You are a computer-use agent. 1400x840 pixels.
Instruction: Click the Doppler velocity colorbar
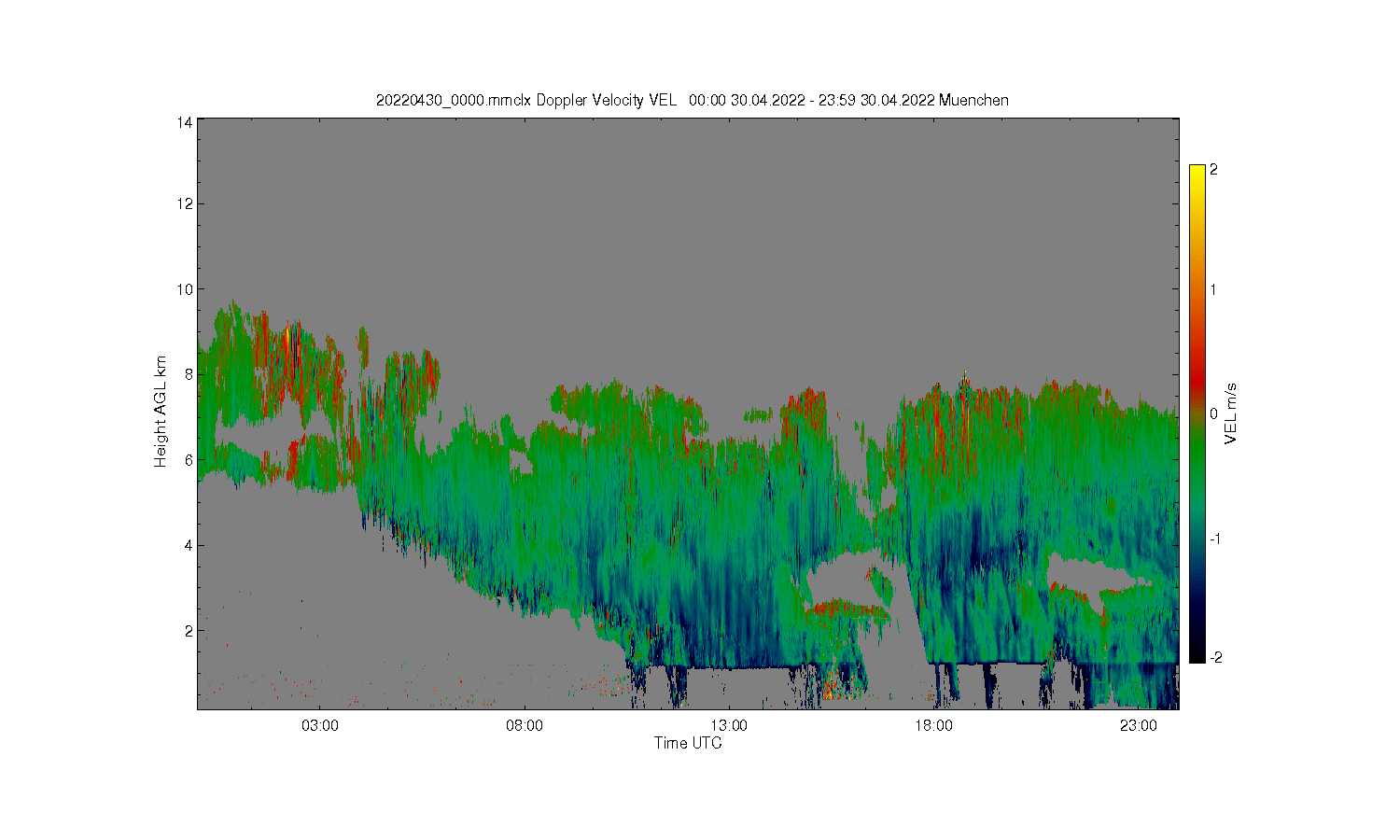[x=1197, y=413]
